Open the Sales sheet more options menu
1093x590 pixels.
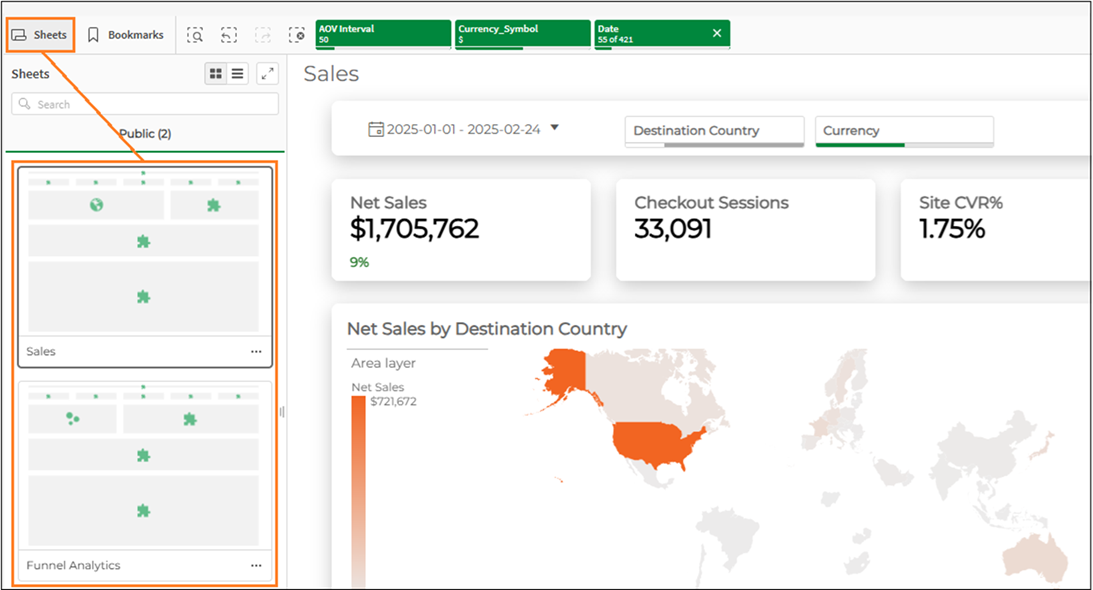(x=256, y=352)
